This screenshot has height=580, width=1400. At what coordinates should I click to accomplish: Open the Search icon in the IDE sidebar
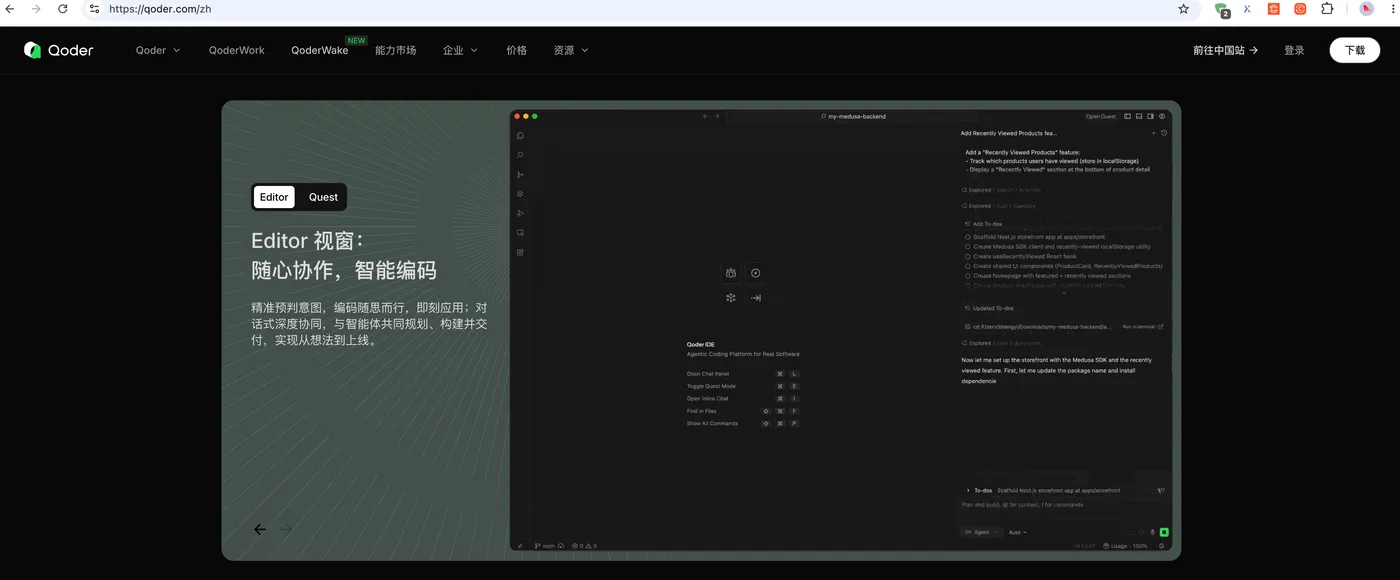tap(520, 155)
